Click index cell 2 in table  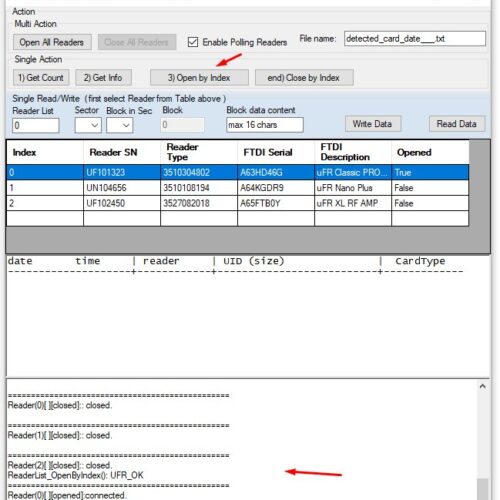tap(45, 203)
